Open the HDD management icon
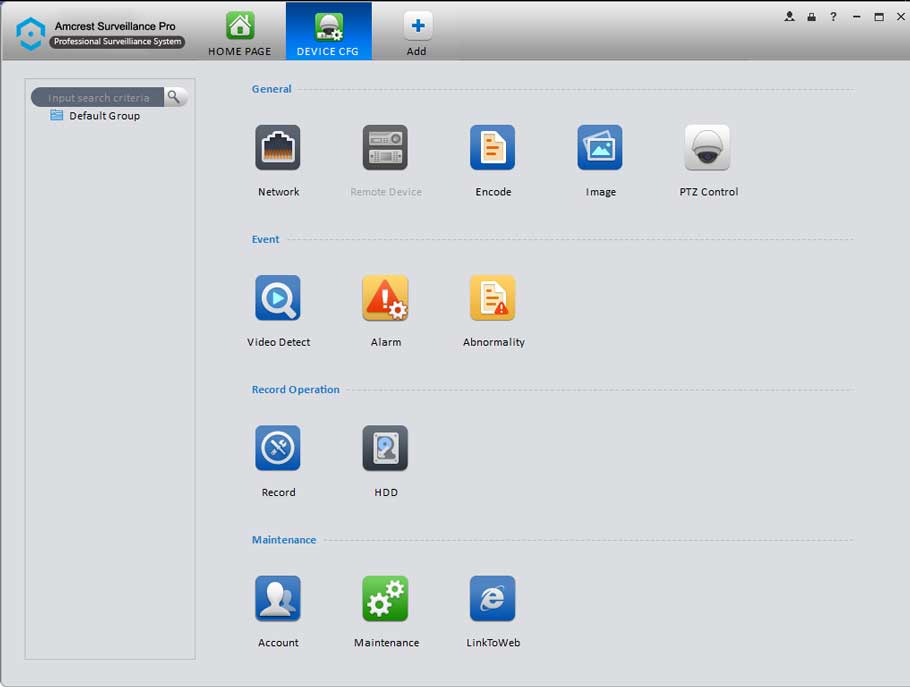 pos(385,448)
